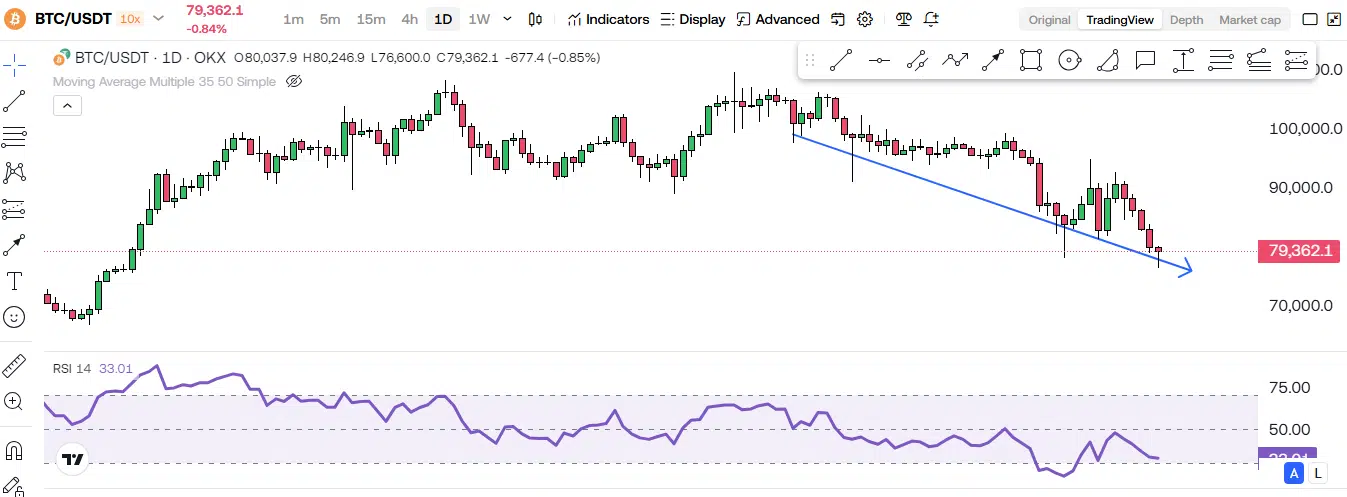1347x497 pixels.
Task: Click the zoom in magnifier tool
Action: coord(15,402)
